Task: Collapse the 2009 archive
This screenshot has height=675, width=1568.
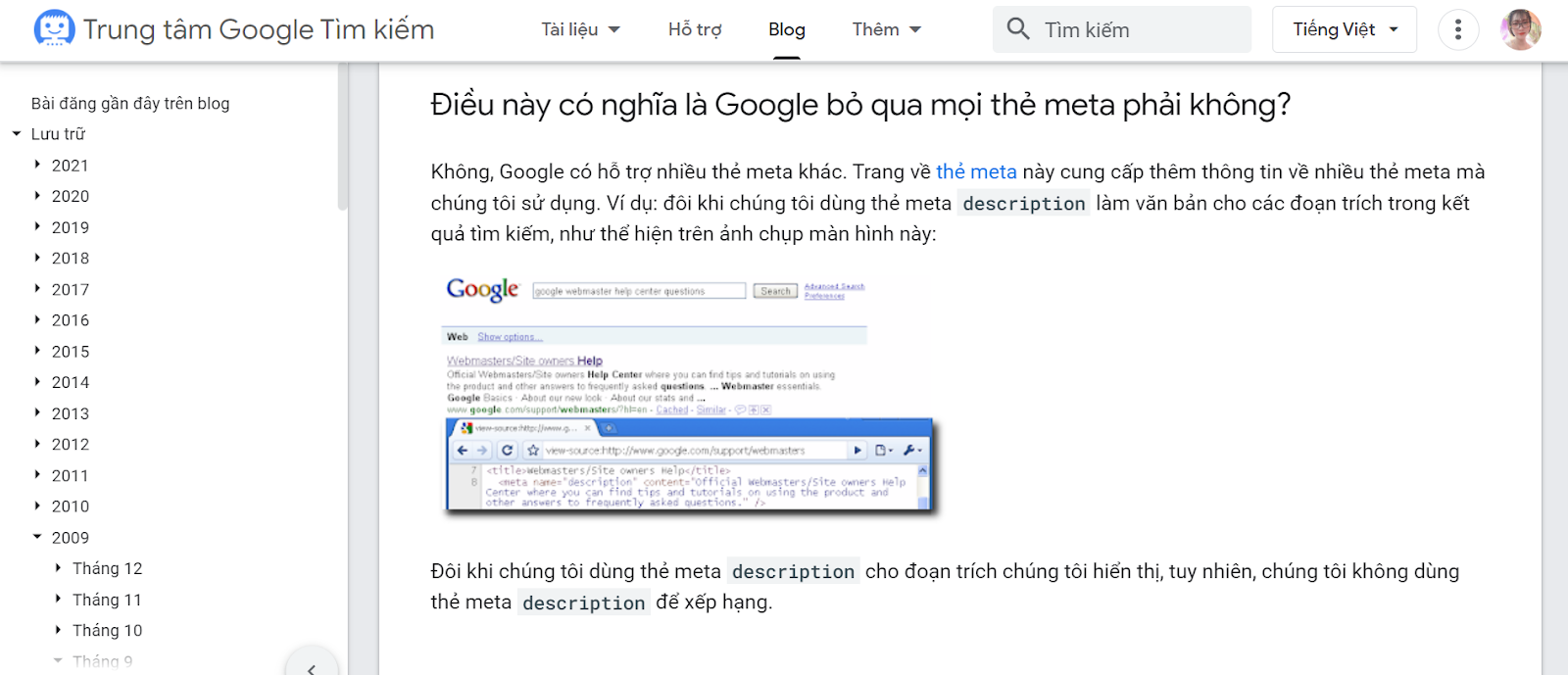Action: coord(37,537)
